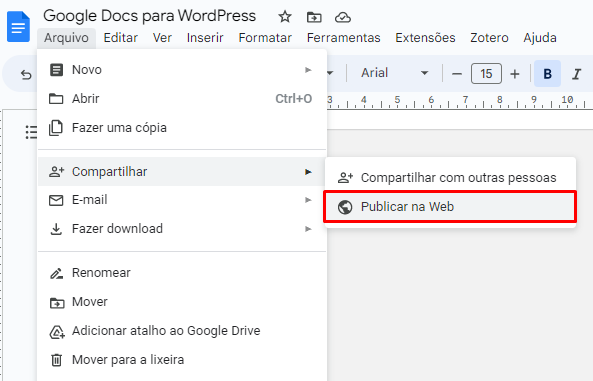Click the font size field showing 15

(486, 74)
